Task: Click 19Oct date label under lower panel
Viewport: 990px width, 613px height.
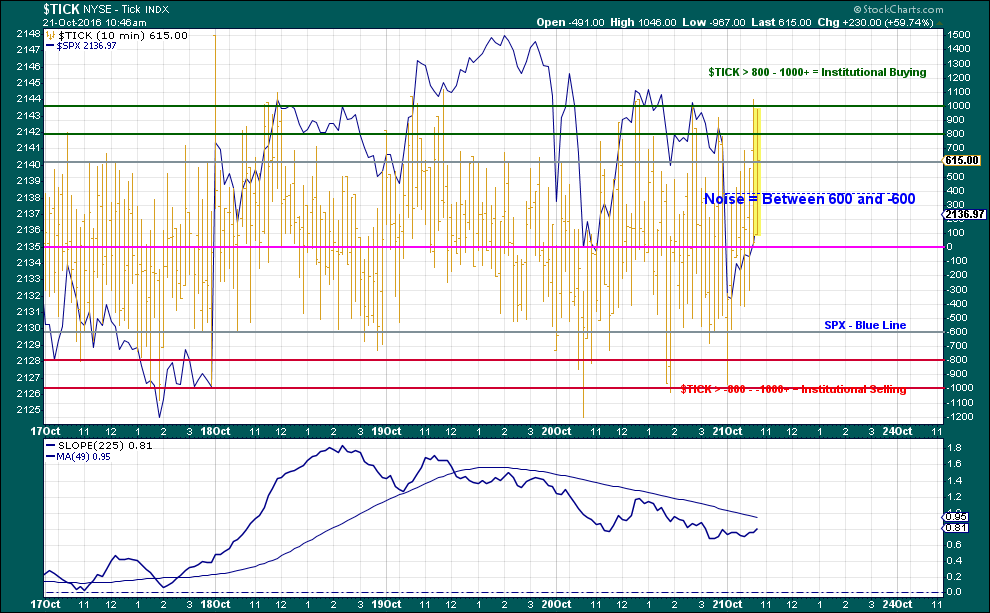Action: [x=386, y=604]
